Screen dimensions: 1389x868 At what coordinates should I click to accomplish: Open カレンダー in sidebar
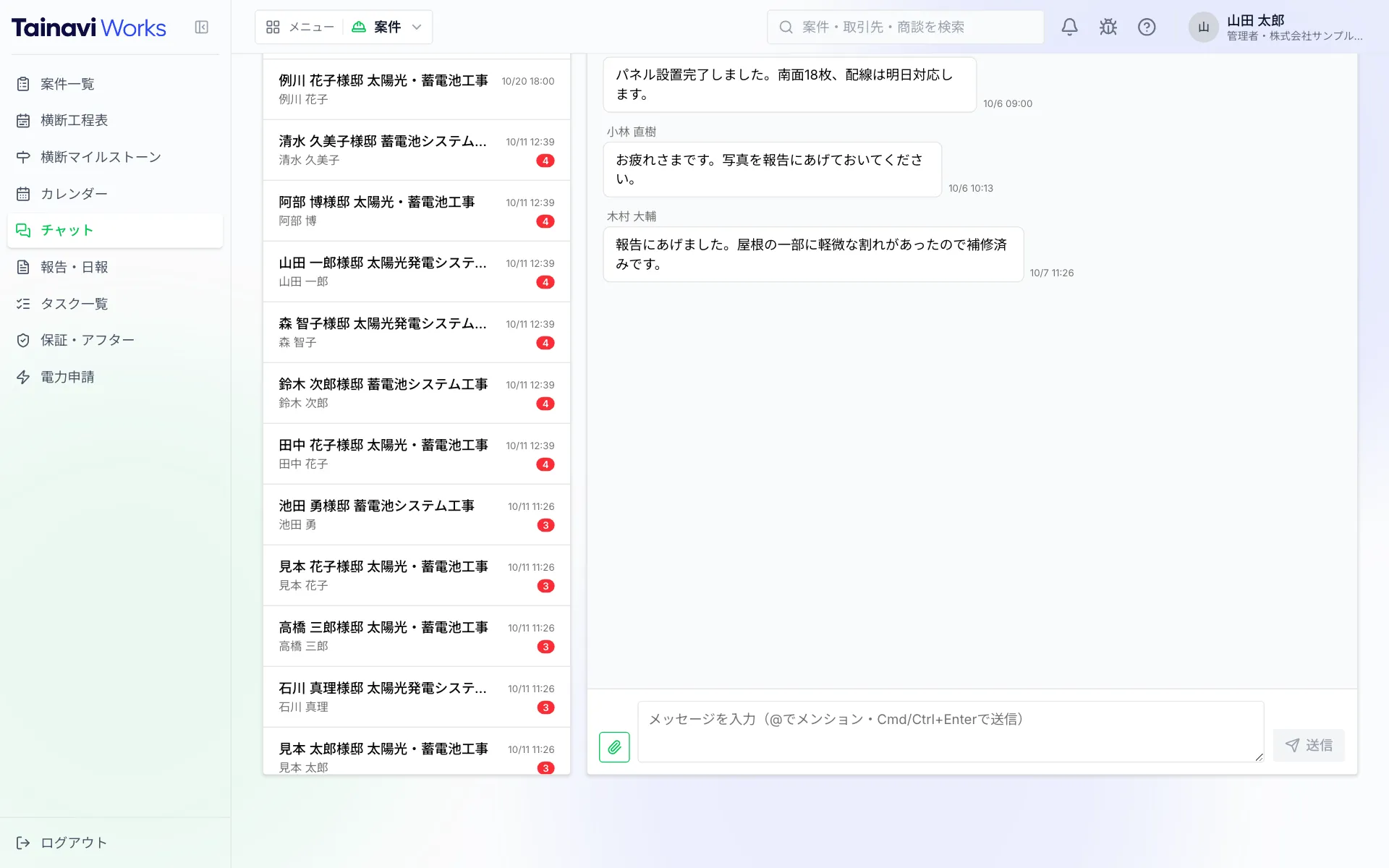[115, 194]
